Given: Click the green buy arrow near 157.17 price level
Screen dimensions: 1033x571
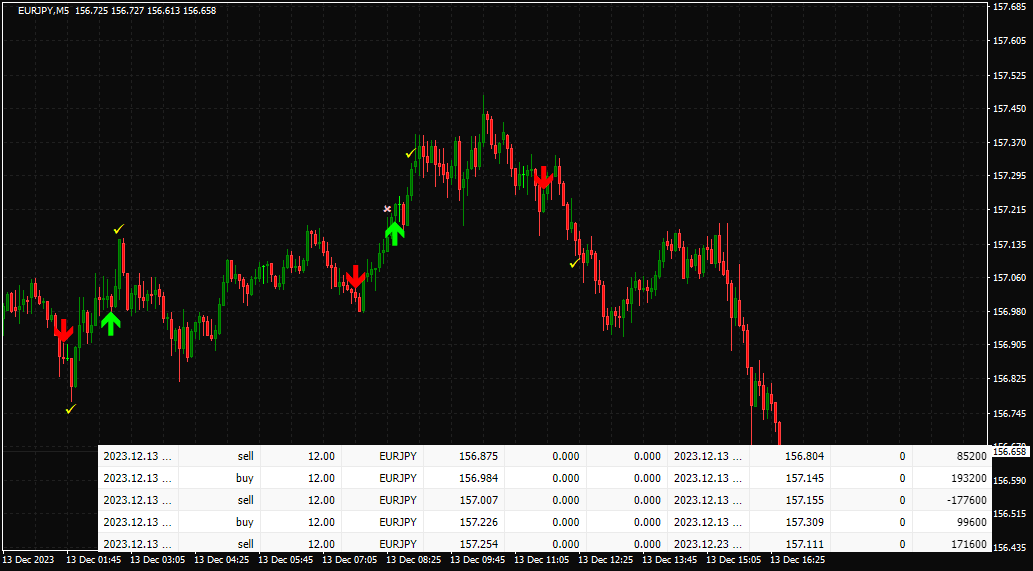Looking at the screenshot, I should point(394,233).
